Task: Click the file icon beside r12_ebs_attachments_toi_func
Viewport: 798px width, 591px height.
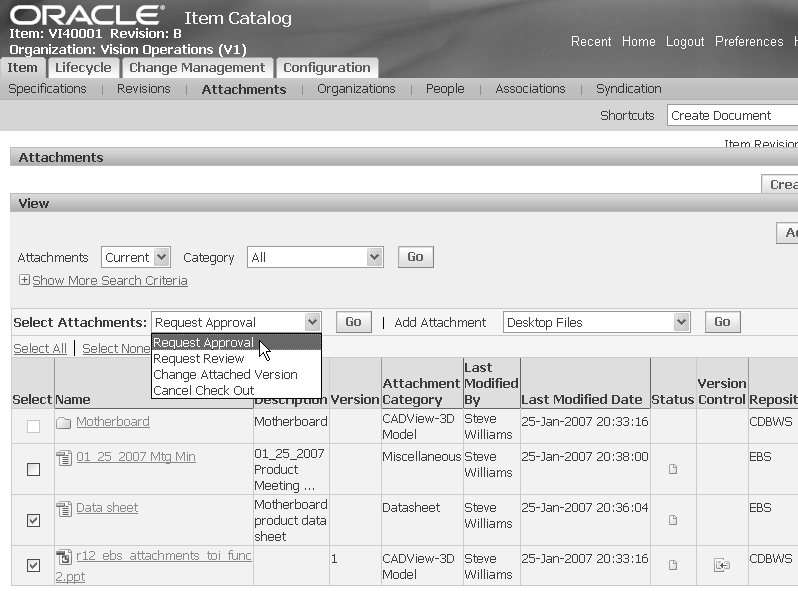Action: [x=64, y=556]
